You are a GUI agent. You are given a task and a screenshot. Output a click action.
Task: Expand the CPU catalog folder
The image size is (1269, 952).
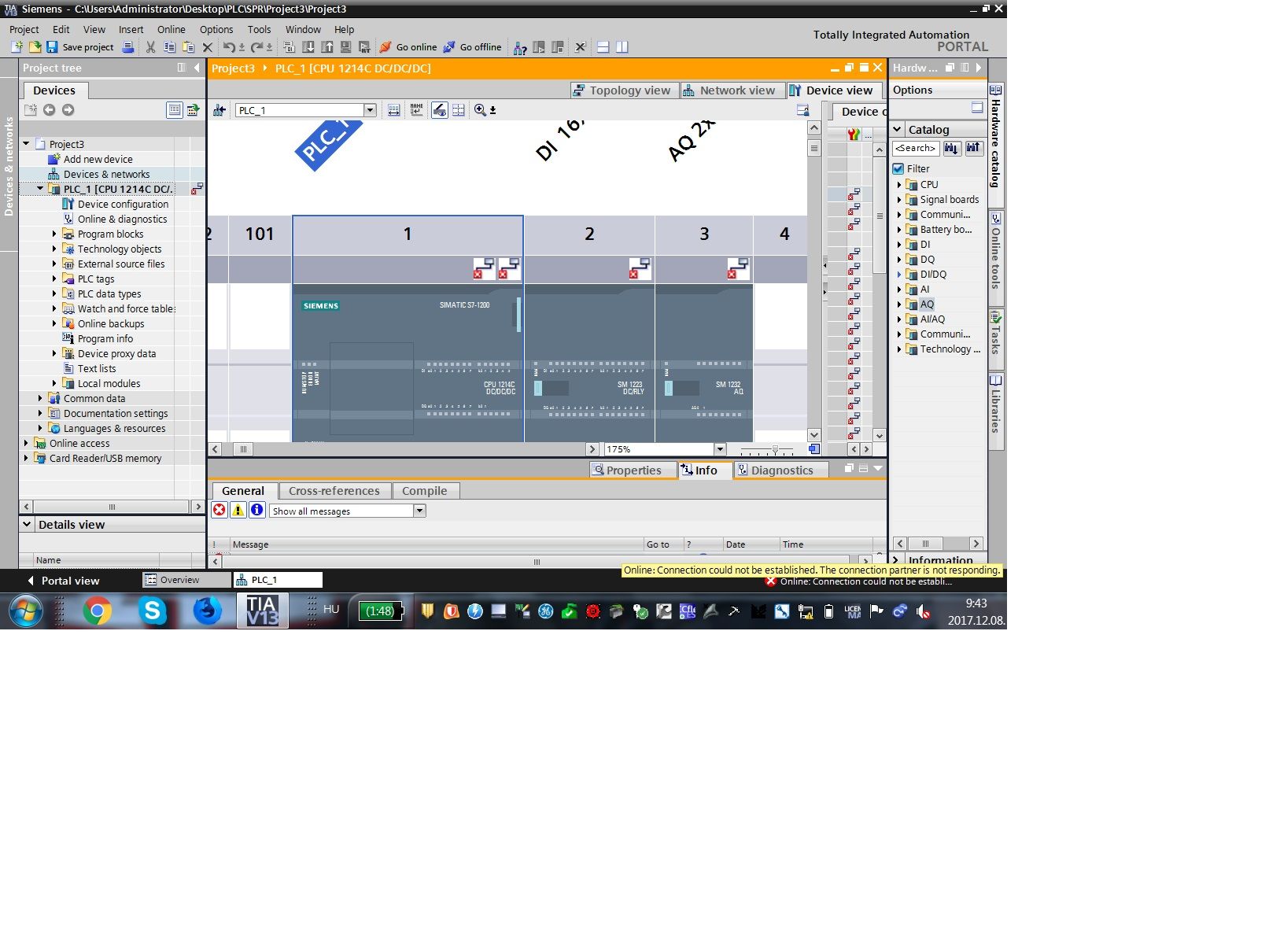coord(899,185)
